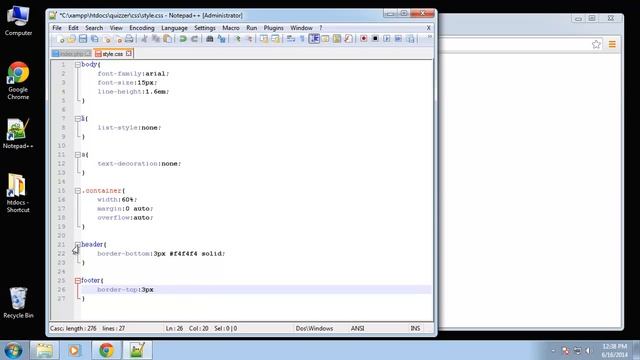Viewport: 640px width, 360px height.
Task: Click Dos\Windows in status bar
Action: click(x=314, y=328)
